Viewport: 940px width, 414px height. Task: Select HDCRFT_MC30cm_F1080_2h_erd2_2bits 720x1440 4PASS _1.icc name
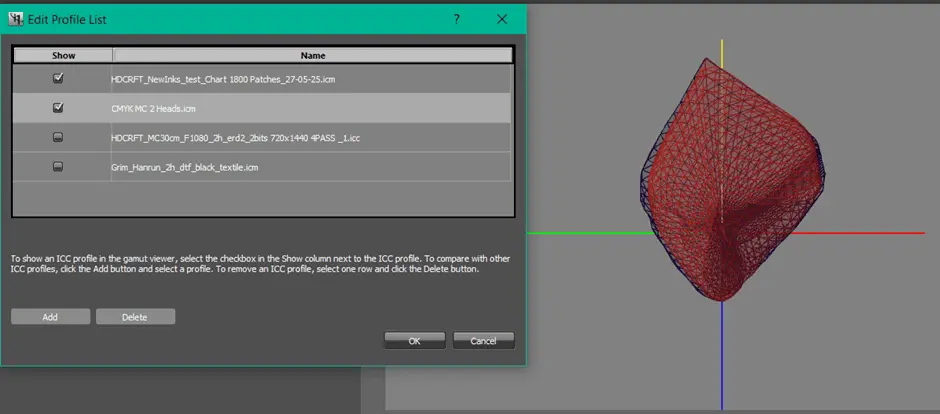click(236, 138)
